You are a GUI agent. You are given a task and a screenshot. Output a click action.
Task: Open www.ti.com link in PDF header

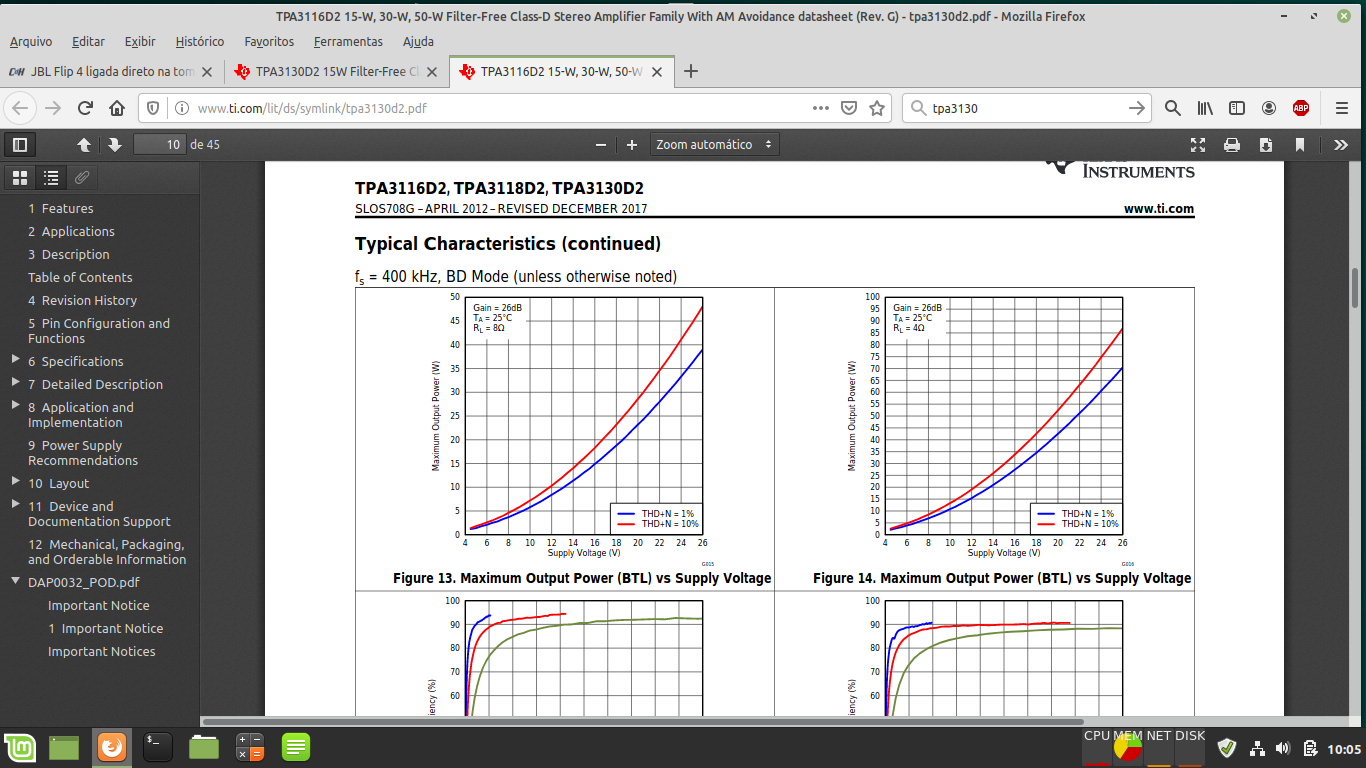point(1159,209)
